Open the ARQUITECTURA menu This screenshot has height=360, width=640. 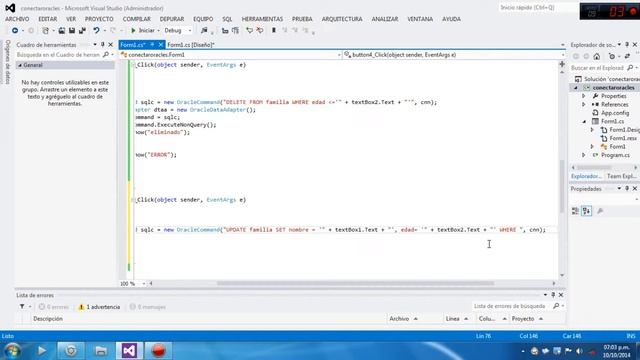342,19
